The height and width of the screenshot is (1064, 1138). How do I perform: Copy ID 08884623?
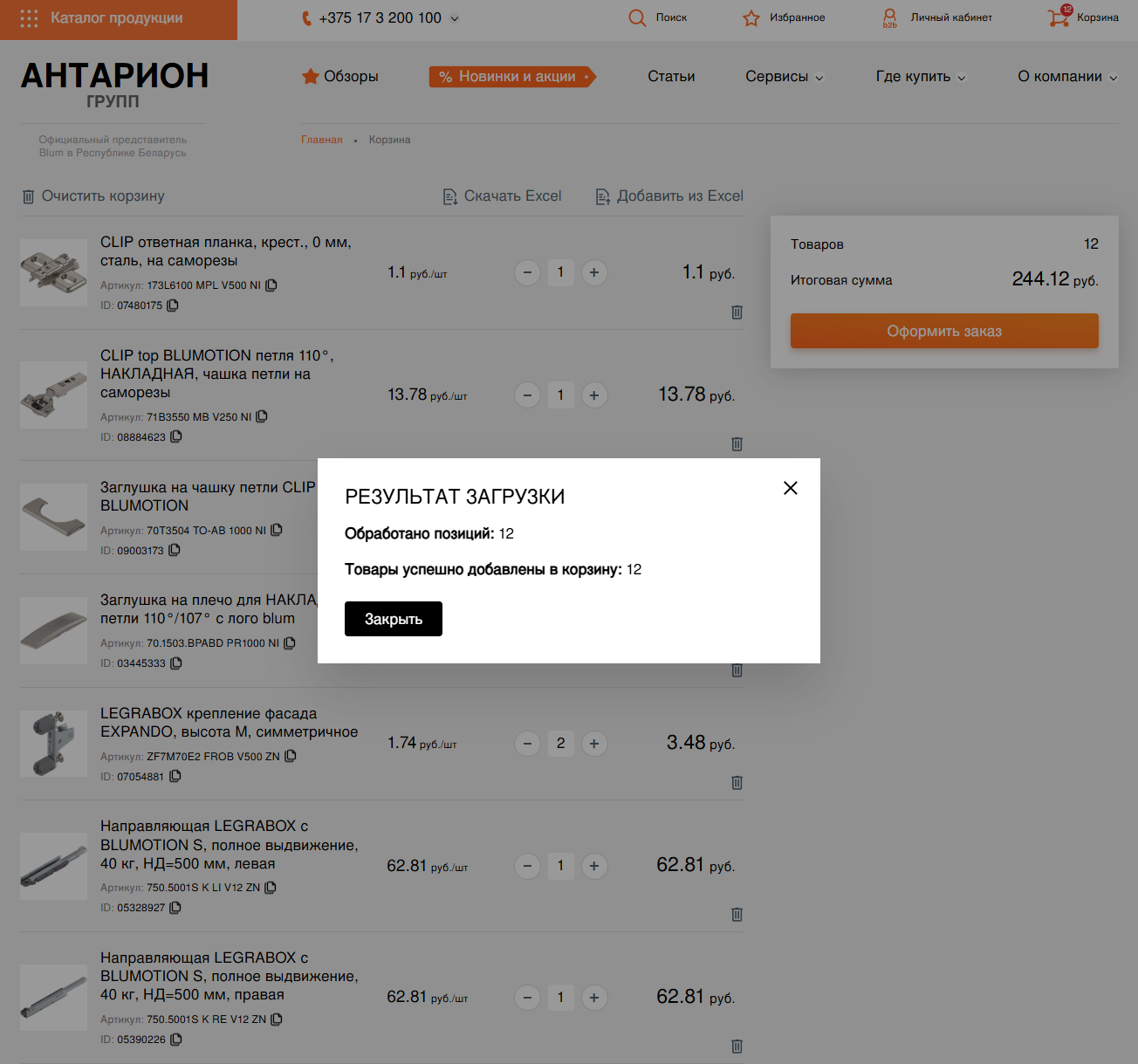(x=176, y=437)
